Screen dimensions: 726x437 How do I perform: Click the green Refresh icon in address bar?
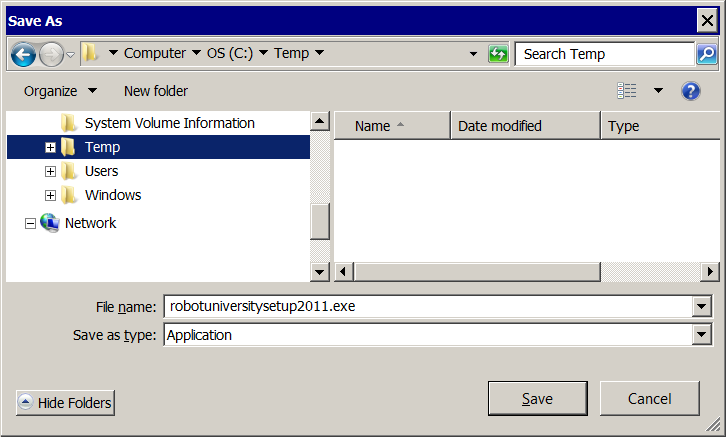click(498, 54)
